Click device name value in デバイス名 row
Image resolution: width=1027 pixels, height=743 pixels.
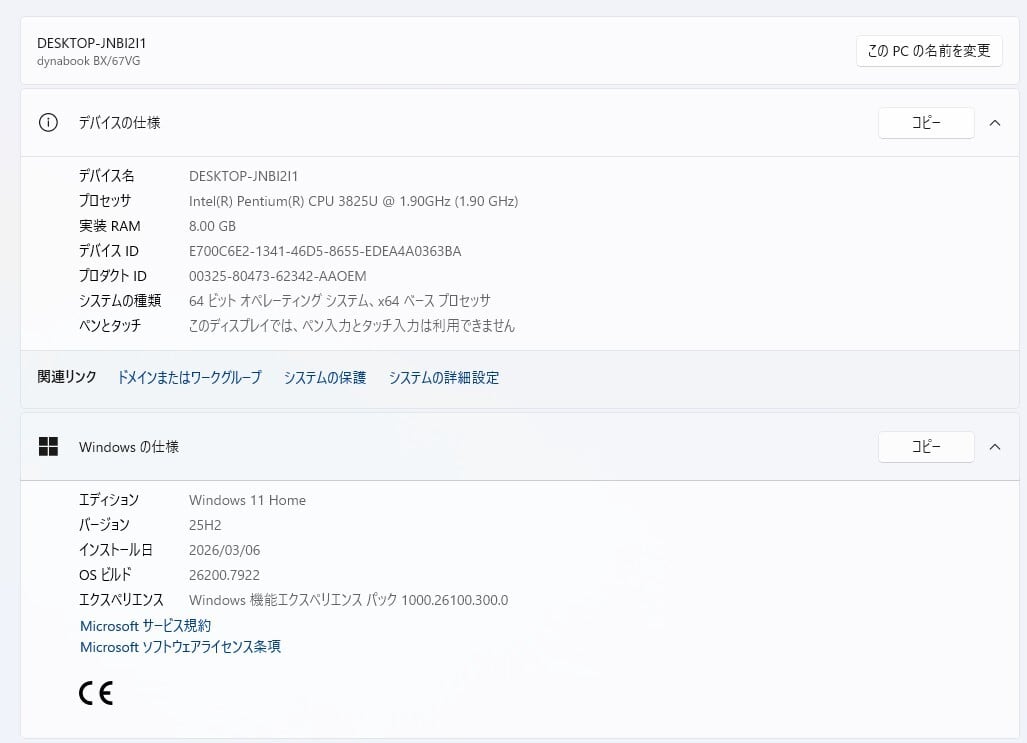click(244, 176)
